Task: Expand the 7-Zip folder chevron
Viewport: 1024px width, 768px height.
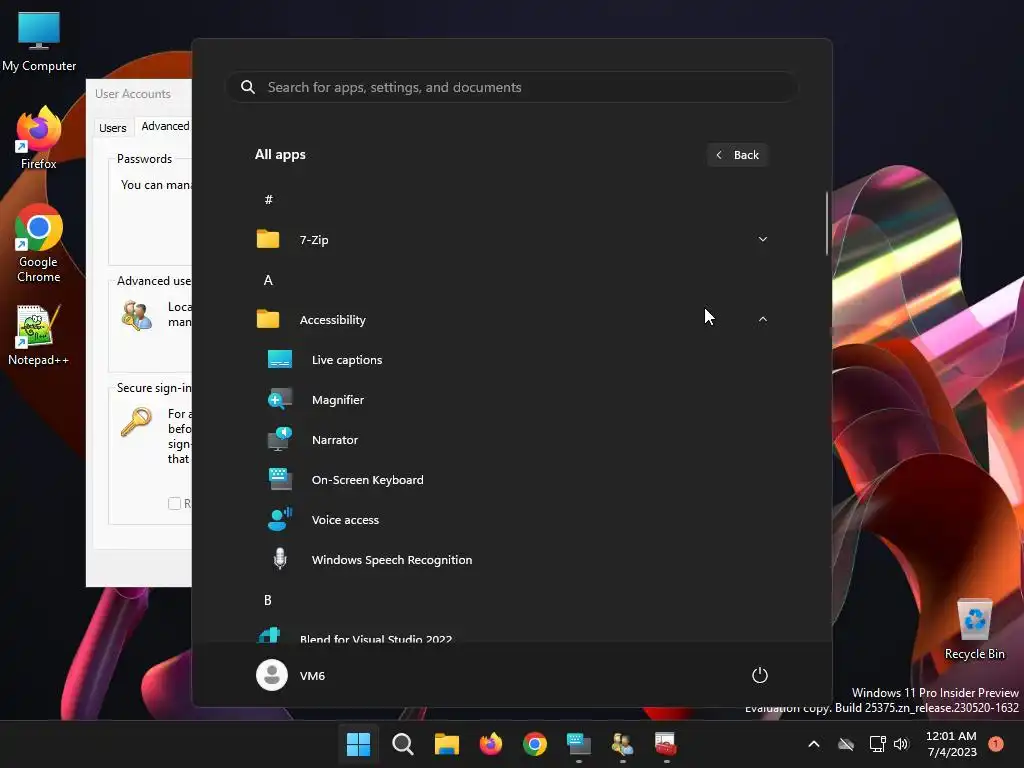Action: (x=762, y=240)
